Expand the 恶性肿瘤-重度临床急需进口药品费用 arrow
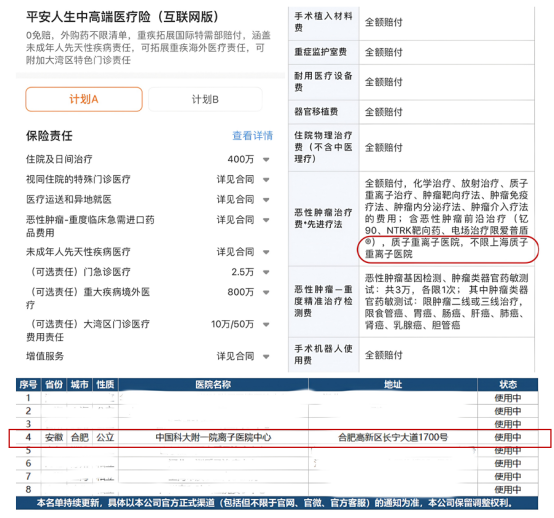The height and width of the screenshot is (518, 554). pyautogui.click(x=266, y=220)
